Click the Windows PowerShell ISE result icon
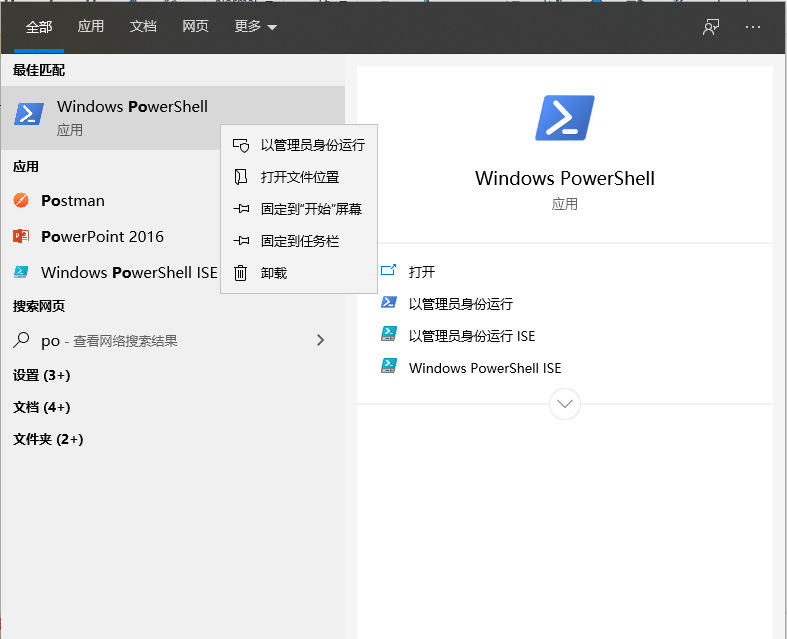This screenshot has width=787, height=639. 22,273
